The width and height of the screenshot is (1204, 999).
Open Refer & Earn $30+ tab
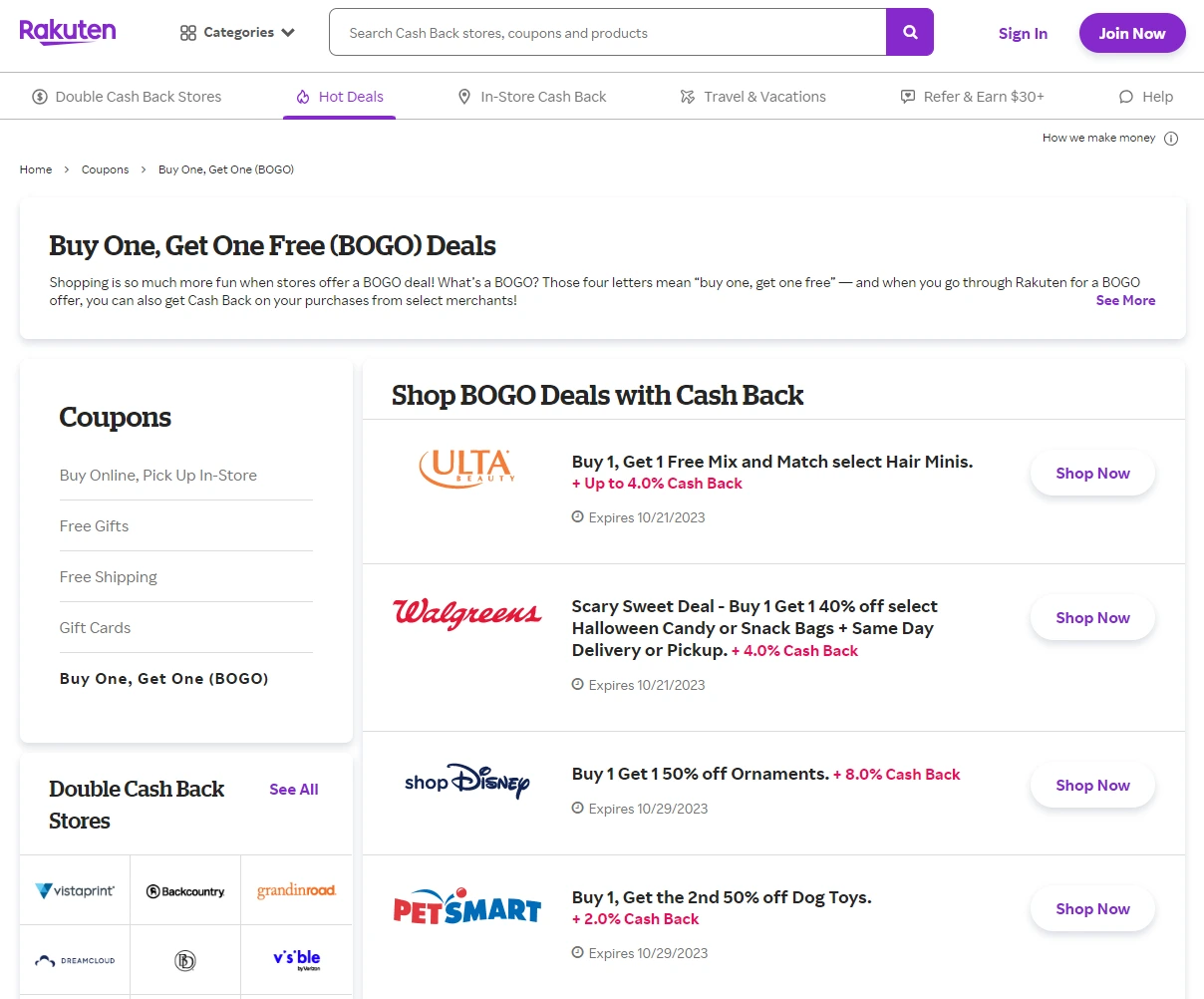tap(972, 97)
